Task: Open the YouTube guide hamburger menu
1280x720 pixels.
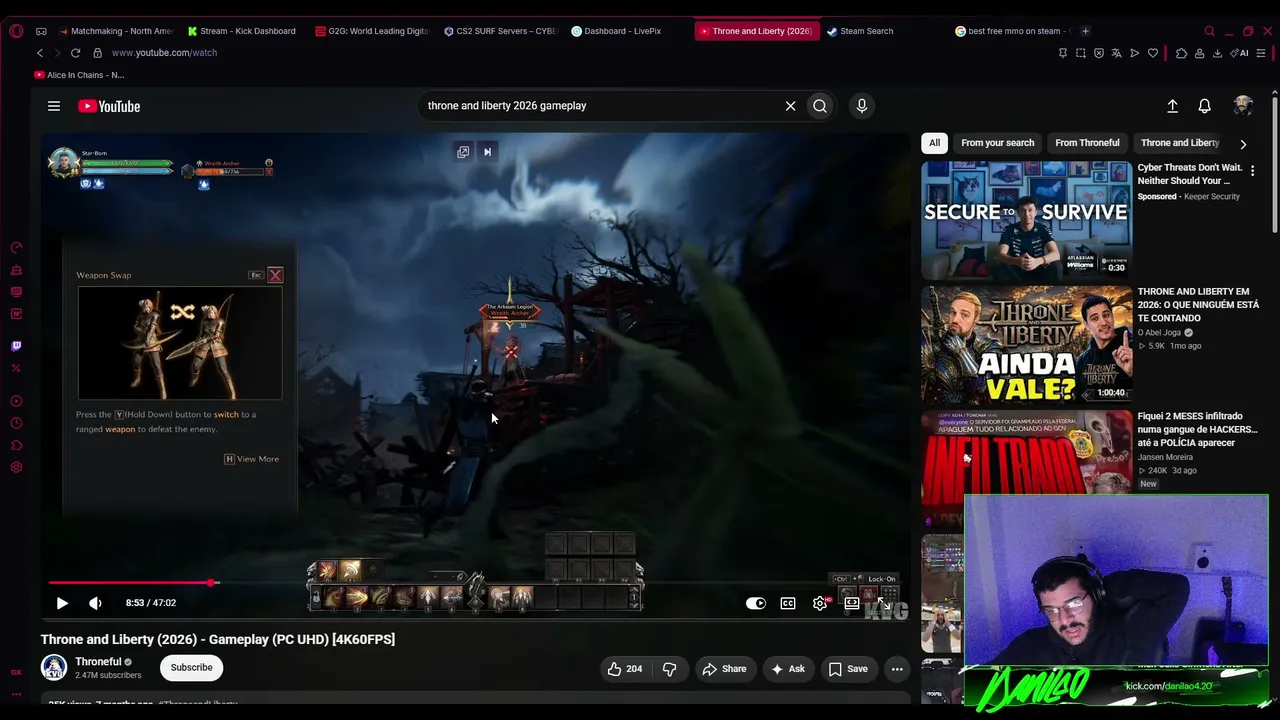Action: coord(54,106)
